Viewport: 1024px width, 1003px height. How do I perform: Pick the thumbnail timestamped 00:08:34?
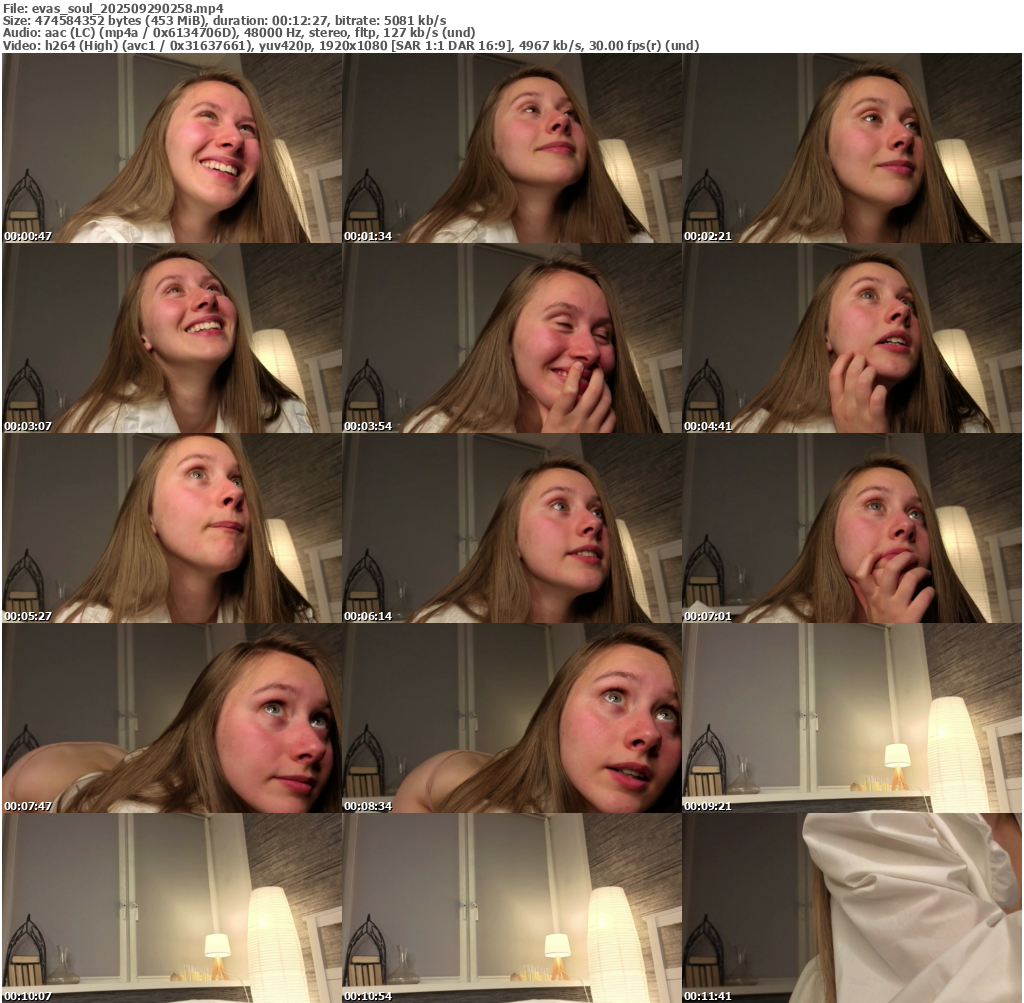point(512,718)
